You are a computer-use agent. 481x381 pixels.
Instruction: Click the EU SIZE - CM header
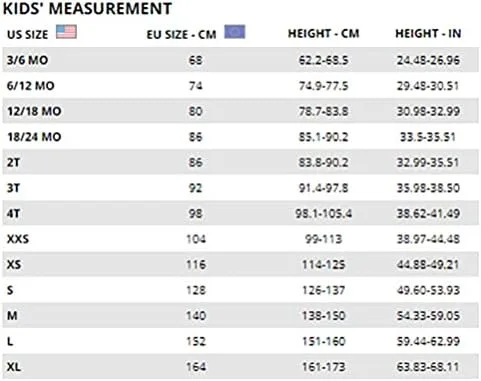(x=182, y=34)
